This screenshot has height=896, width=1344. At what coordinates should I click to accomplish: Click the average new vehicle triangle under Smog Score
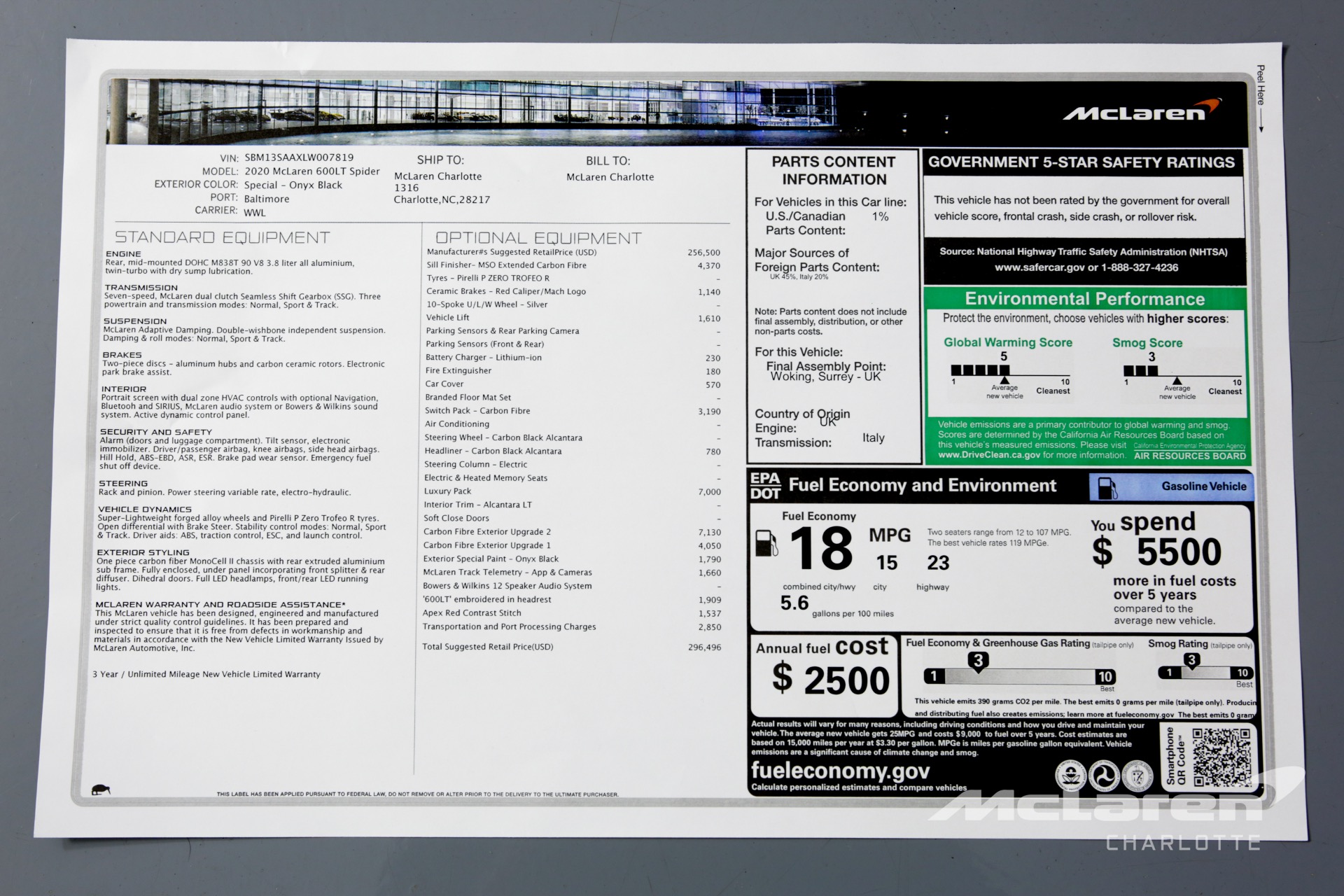click(1177, 381)
